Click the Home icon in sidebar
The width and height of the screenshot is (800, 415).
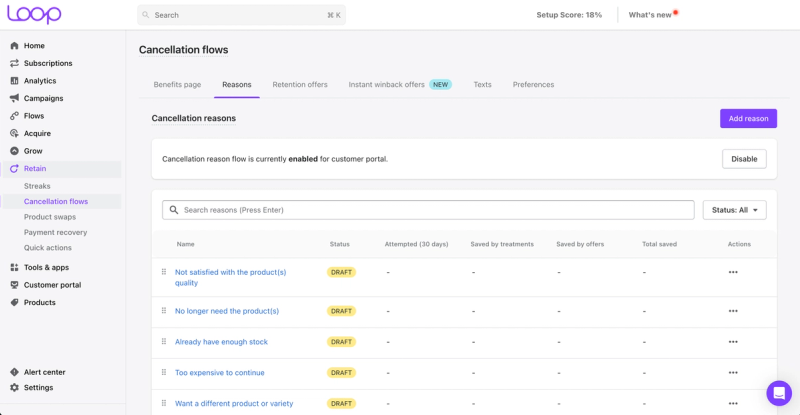14,45
